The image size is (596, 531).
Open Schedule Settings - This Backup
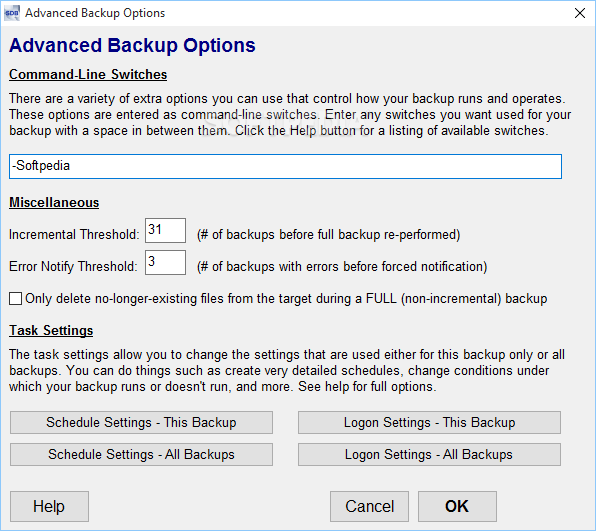coord(141,422)
